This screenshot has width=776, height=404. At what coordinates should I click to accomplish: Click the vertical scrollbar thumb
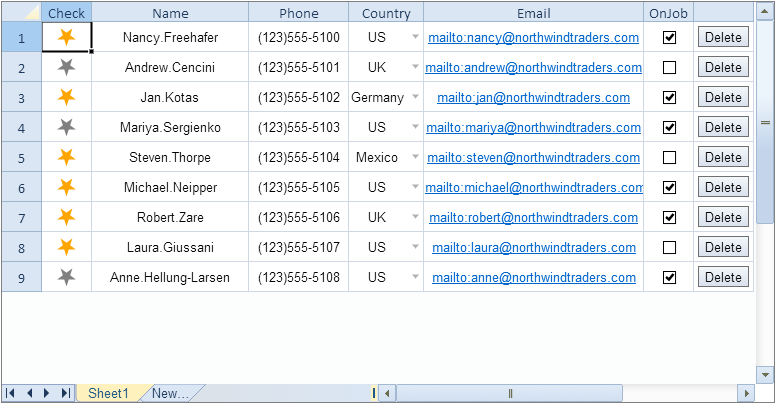pyautogui.click(x=765, y=122)
